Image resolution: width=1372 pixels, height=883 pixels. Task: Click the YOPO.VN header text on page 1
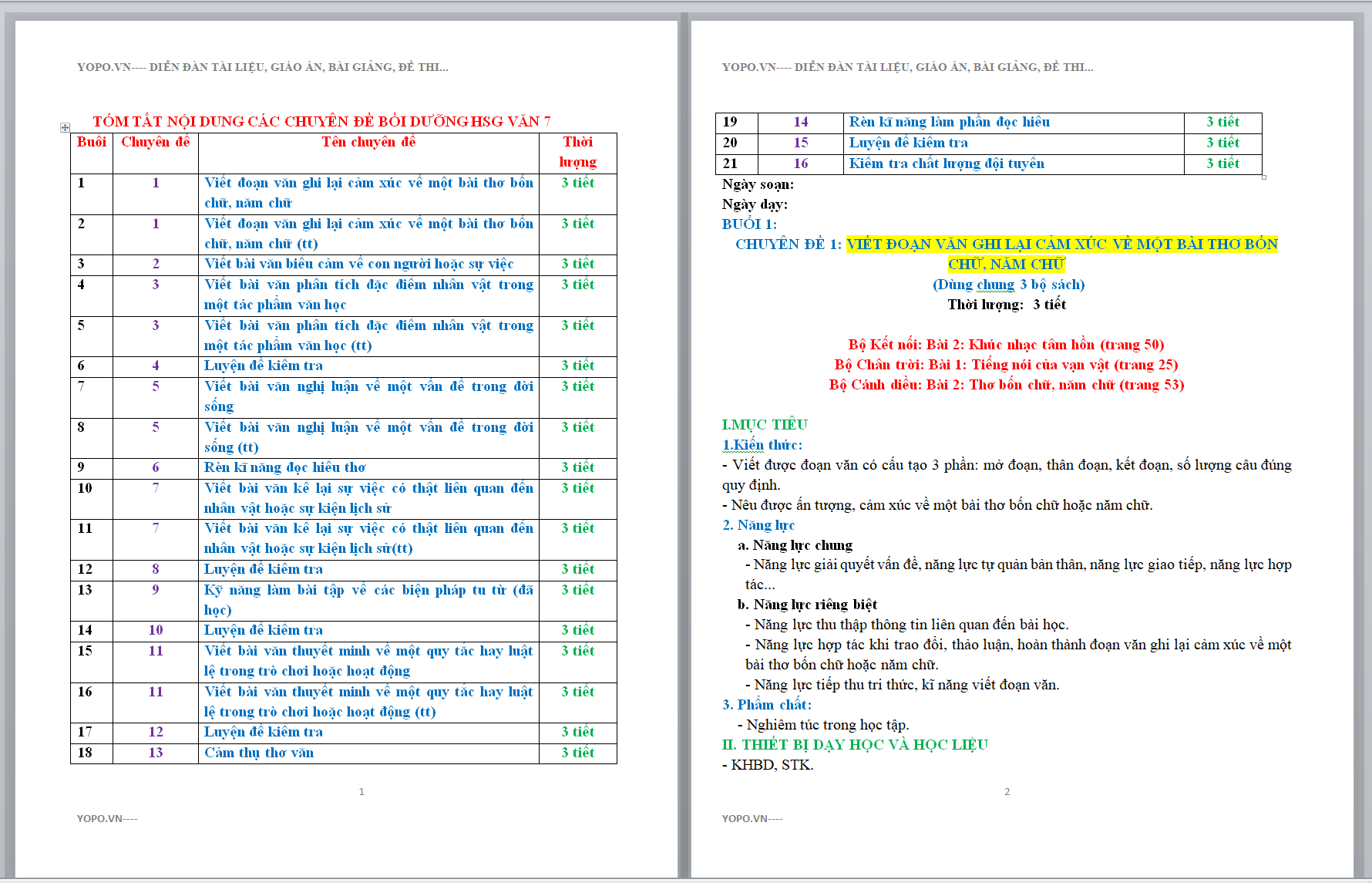click(262, 67)
